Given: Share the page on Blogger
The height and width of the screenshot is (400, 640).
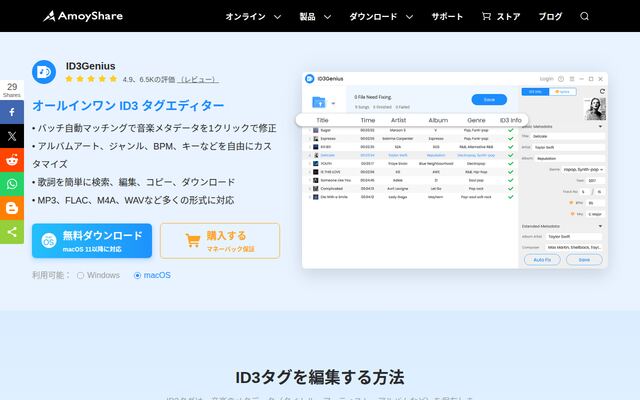Looking at the screenshot, I should 12,208.
